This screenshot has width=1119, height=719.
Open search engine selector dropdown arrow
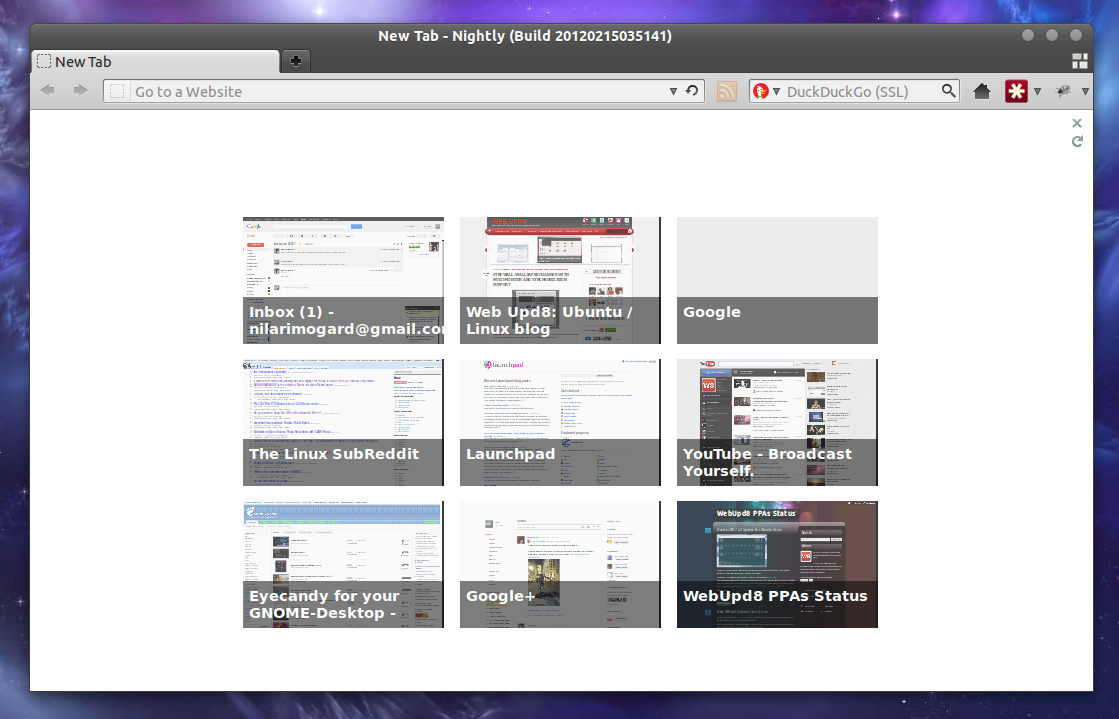(776, 91)
